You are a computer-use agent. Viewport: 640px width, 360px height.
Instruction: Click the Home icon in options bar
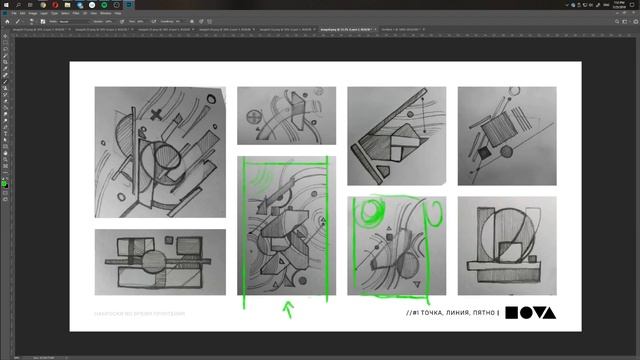(x=7, y=21)
